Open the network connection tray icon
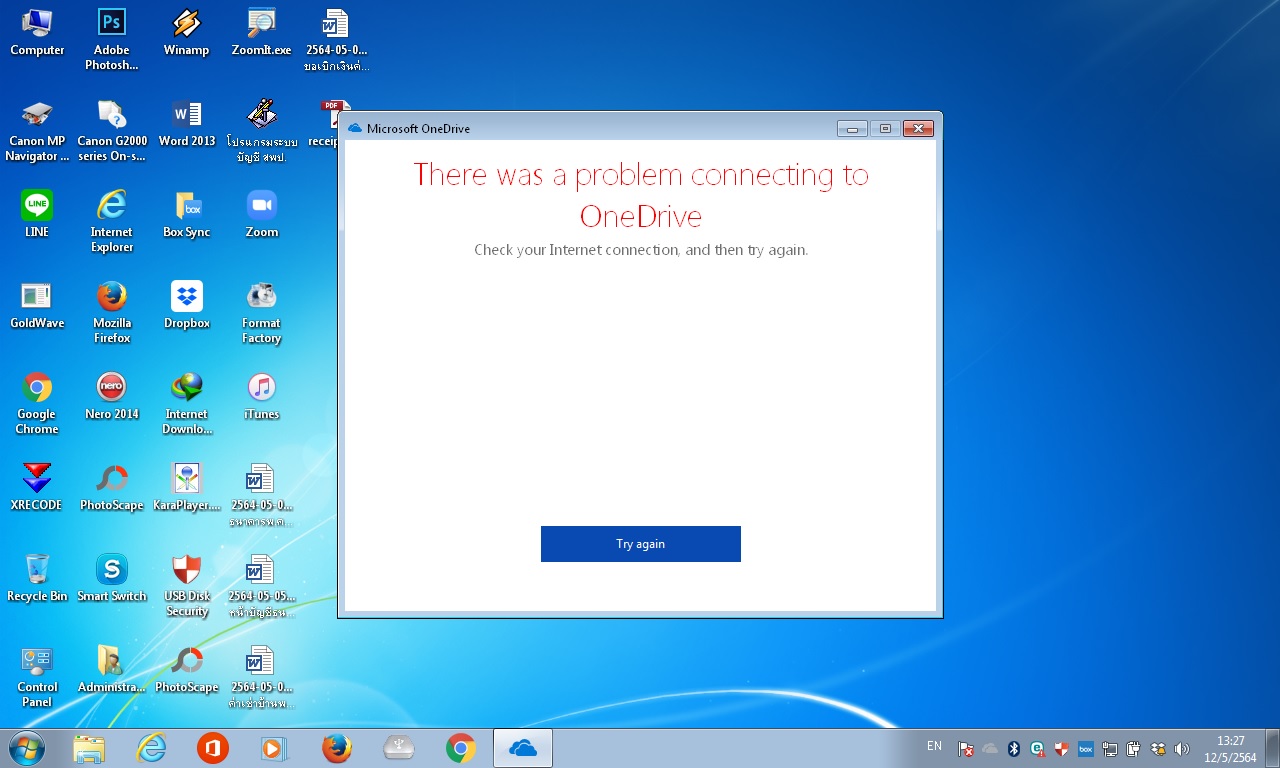 tap(1110, 749)
